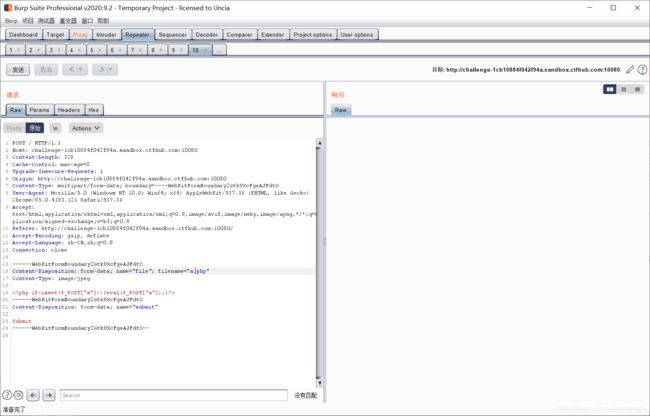The height and width of the screenshot is (416, 650).
Task: Open history back dropdown arrow
Action: pos(81,70)
